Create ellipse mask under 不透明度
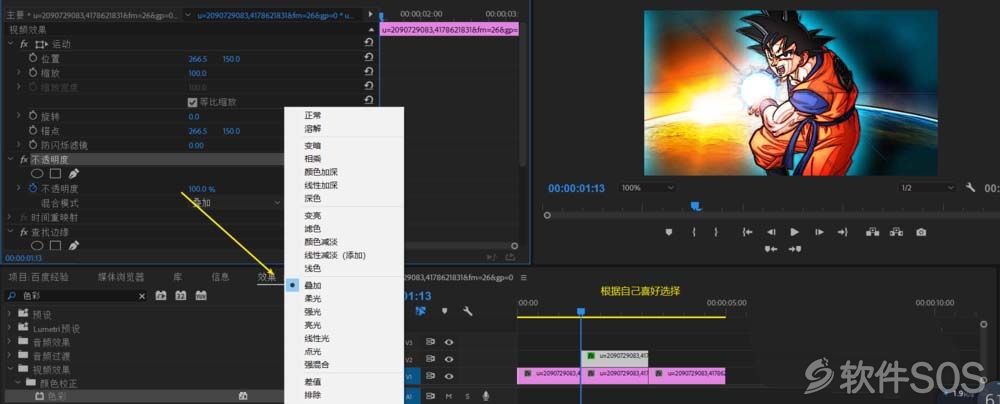The height and width of the screenshot is (404, 1000). [38, 173]
